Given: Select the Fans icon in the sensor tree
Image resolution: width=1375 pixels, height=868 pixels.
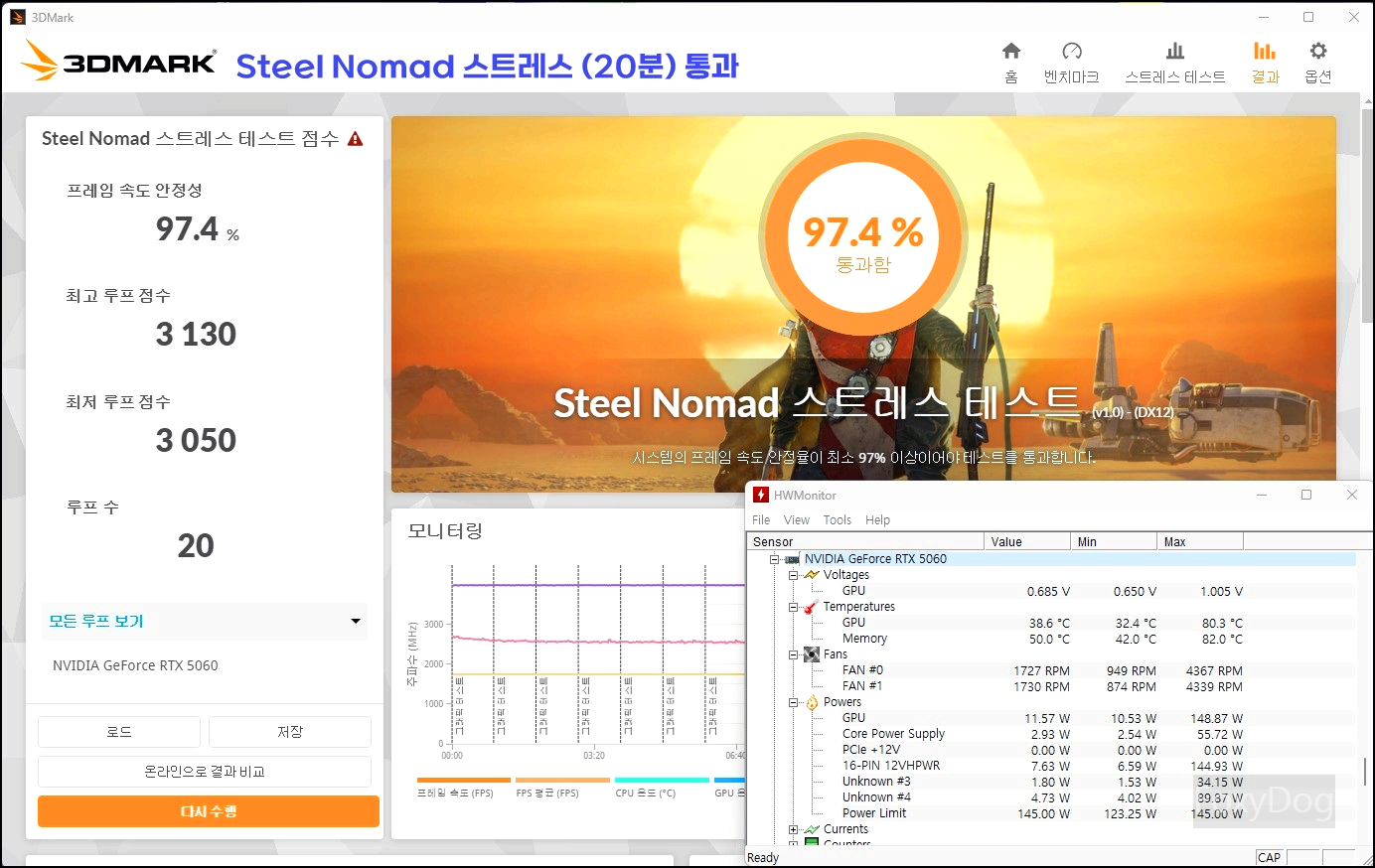Looking at the screenshot, I should click(x=812, y=654).
